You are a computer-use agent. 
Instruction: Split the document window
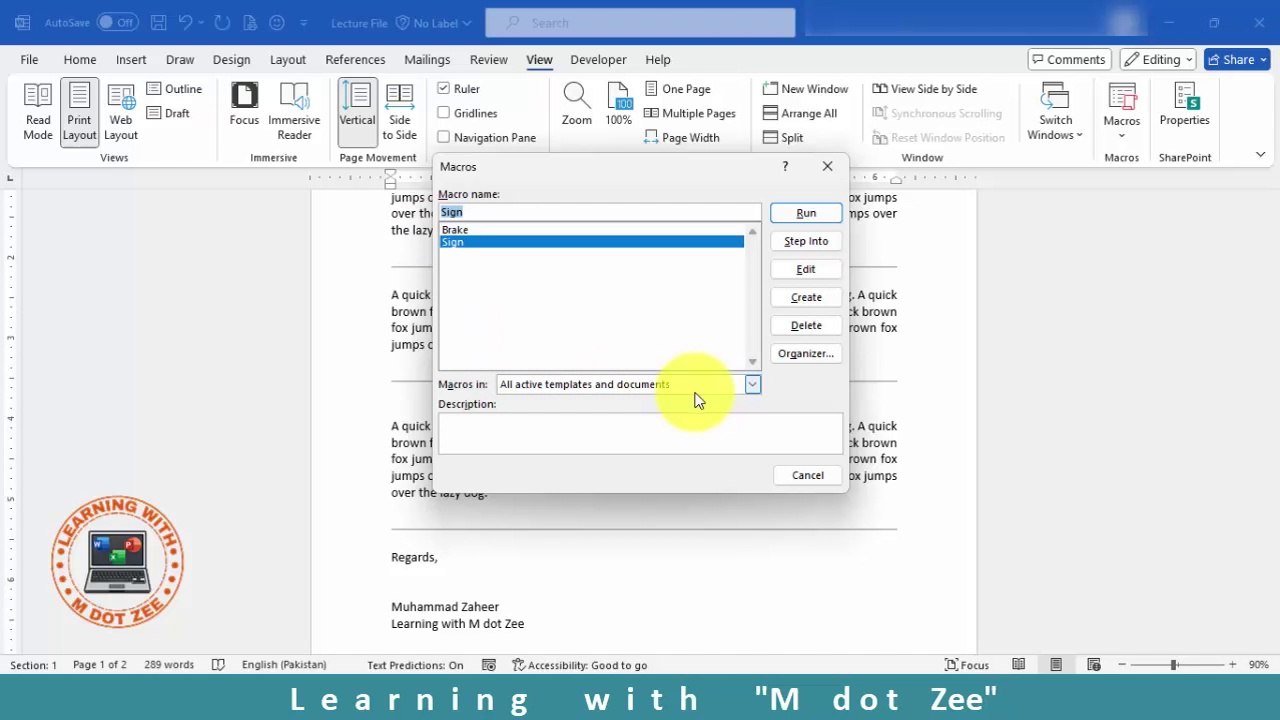click(783, 137)
